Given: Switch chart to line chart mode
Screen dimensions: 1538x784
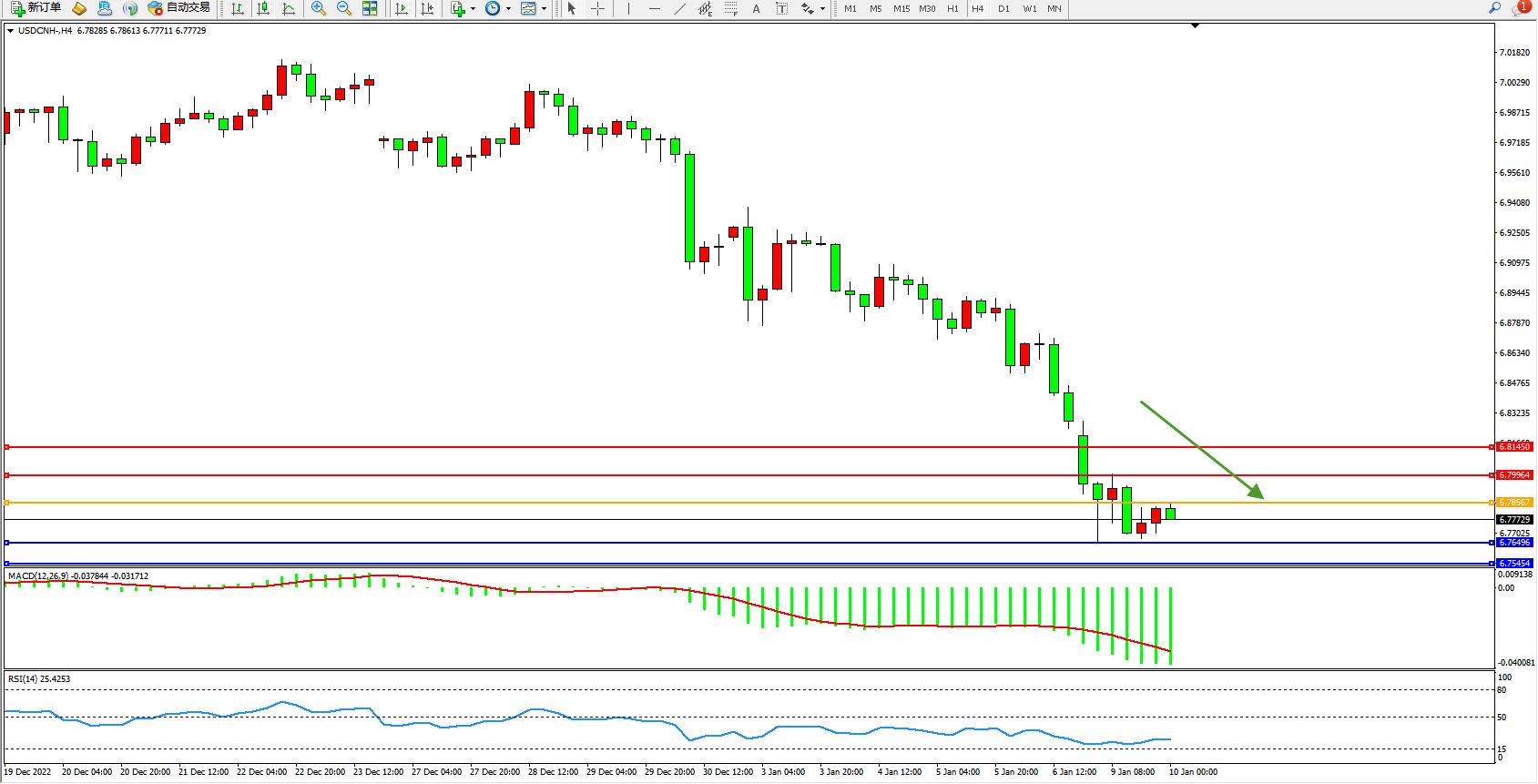Looking at the screenshot, I should coord(289,8).
